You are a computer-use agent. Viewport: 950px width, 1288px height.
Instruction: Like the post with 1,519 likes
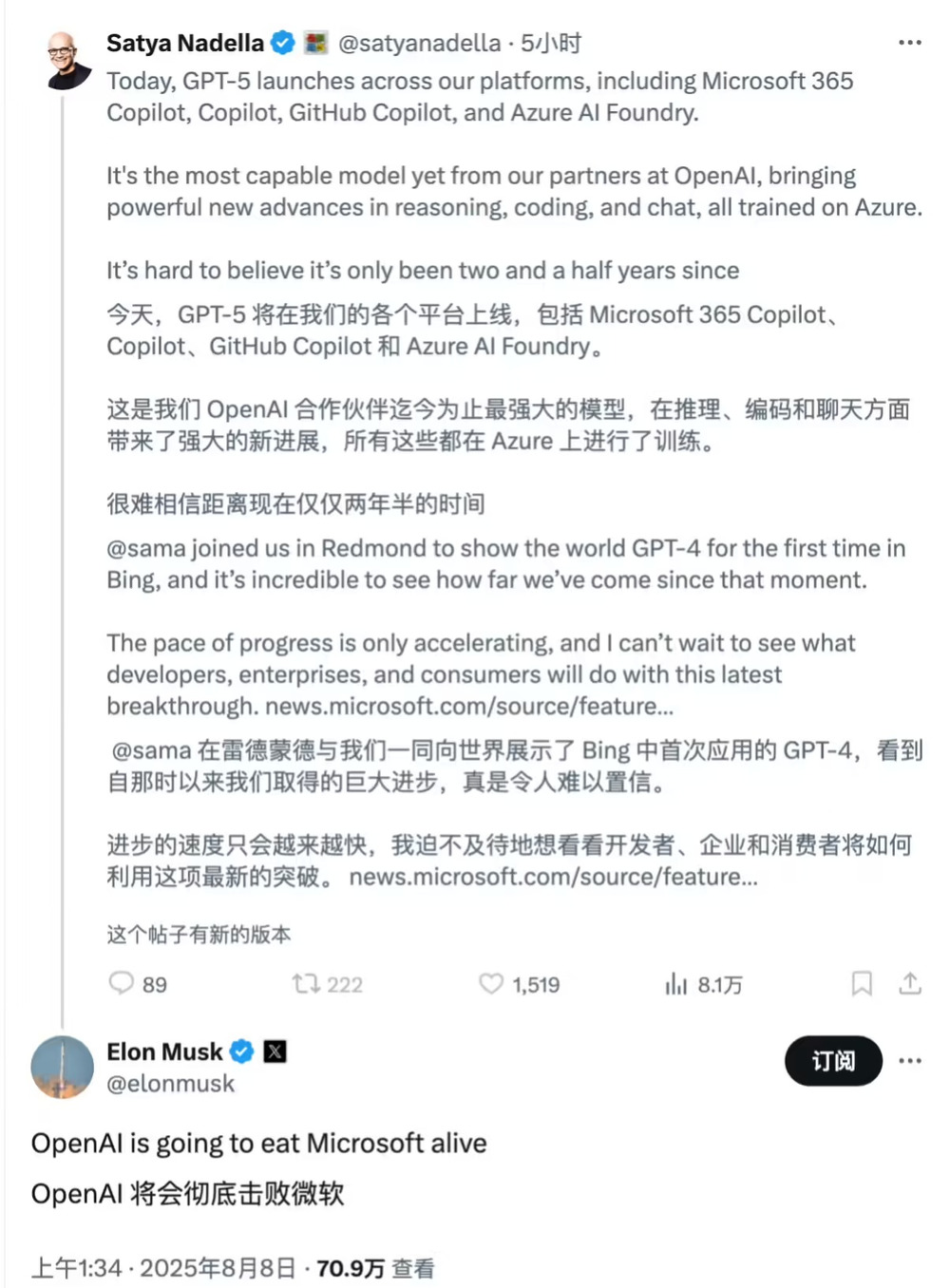[x=491, y=984]
